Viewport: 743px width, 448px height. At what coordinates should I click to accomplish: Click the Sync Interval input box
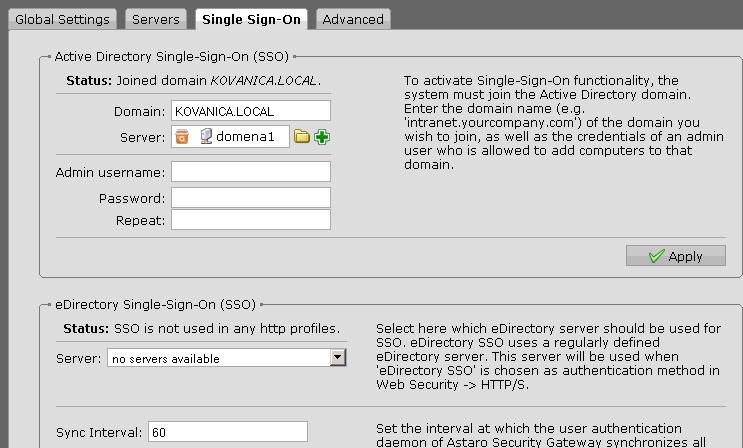(228, 432)
